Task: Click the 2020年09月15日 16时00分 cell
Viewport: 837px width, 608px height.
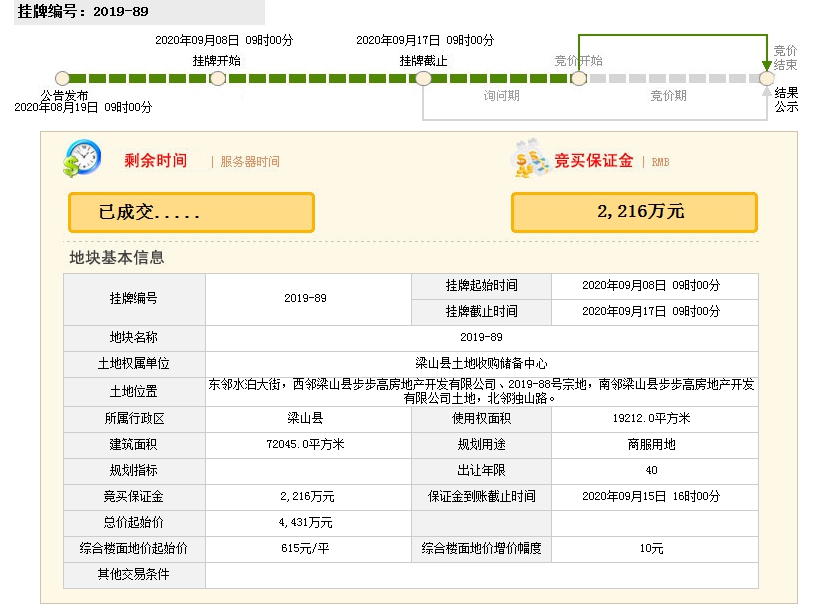Action: (654, 497)
